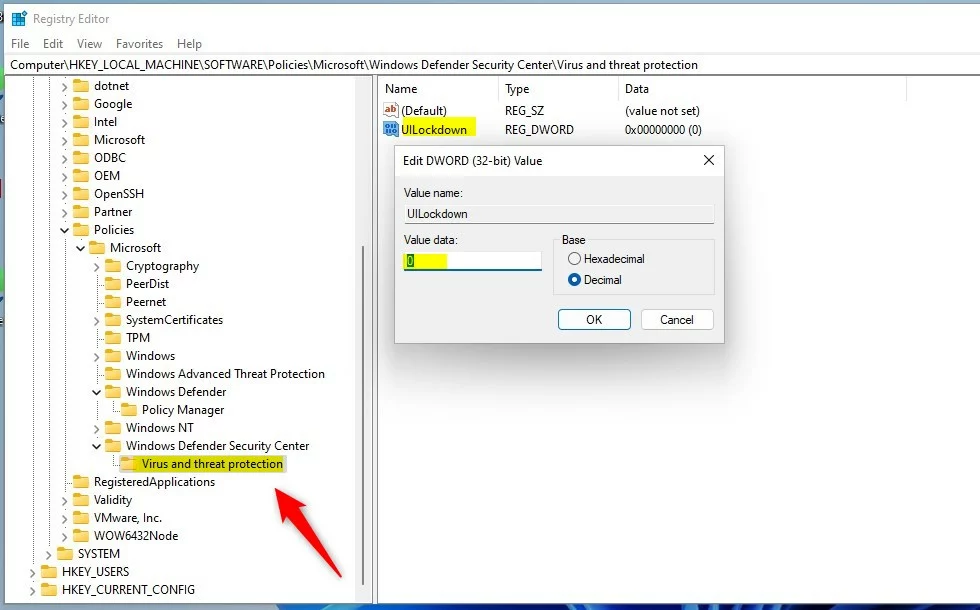
Task: Select the UILockdown value name
Action: (x=434, y=129)
